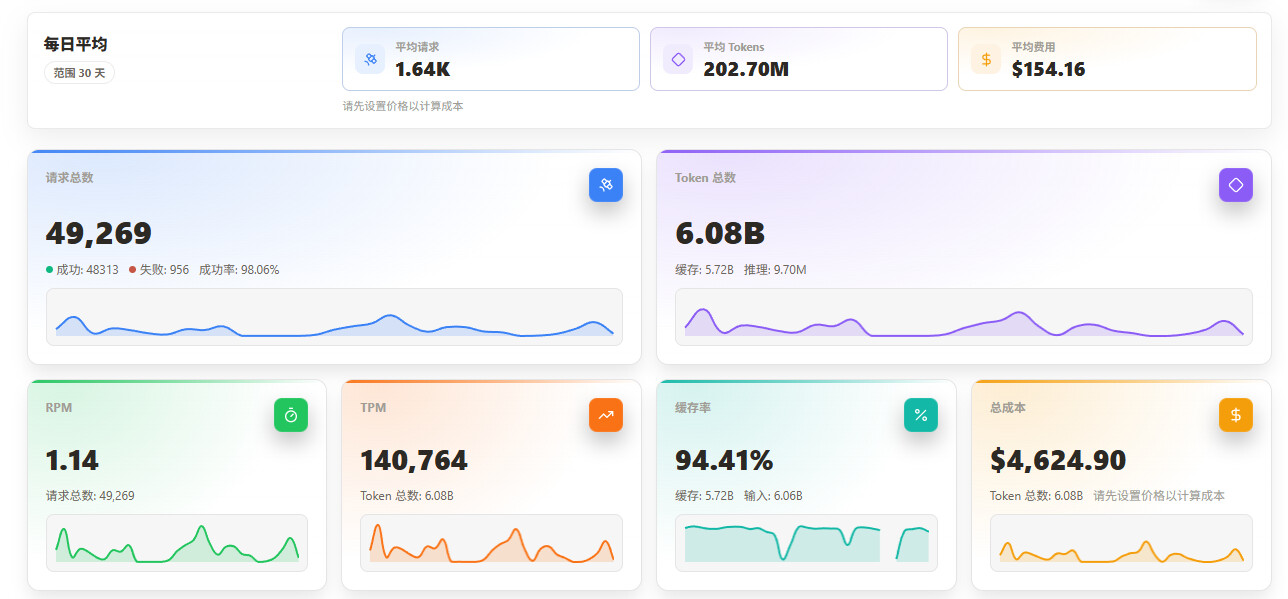The width and height of the screenshot is (1288, 599).
Task: Click the teal percent icon on 缓存率 card
Action: [921, 415]
